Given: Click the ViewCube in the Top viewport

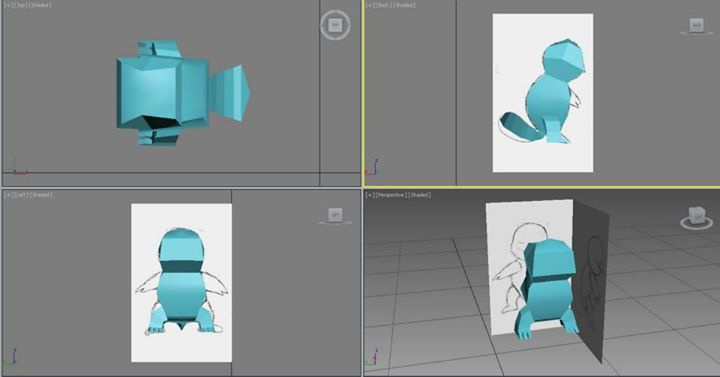Looking at the screenshot, I should pos(335,25).
